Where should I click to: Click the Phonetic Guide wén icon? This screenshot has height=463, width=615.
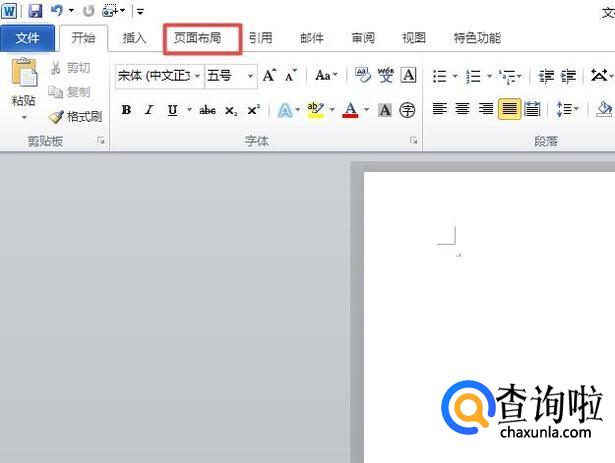coord(386,75)
